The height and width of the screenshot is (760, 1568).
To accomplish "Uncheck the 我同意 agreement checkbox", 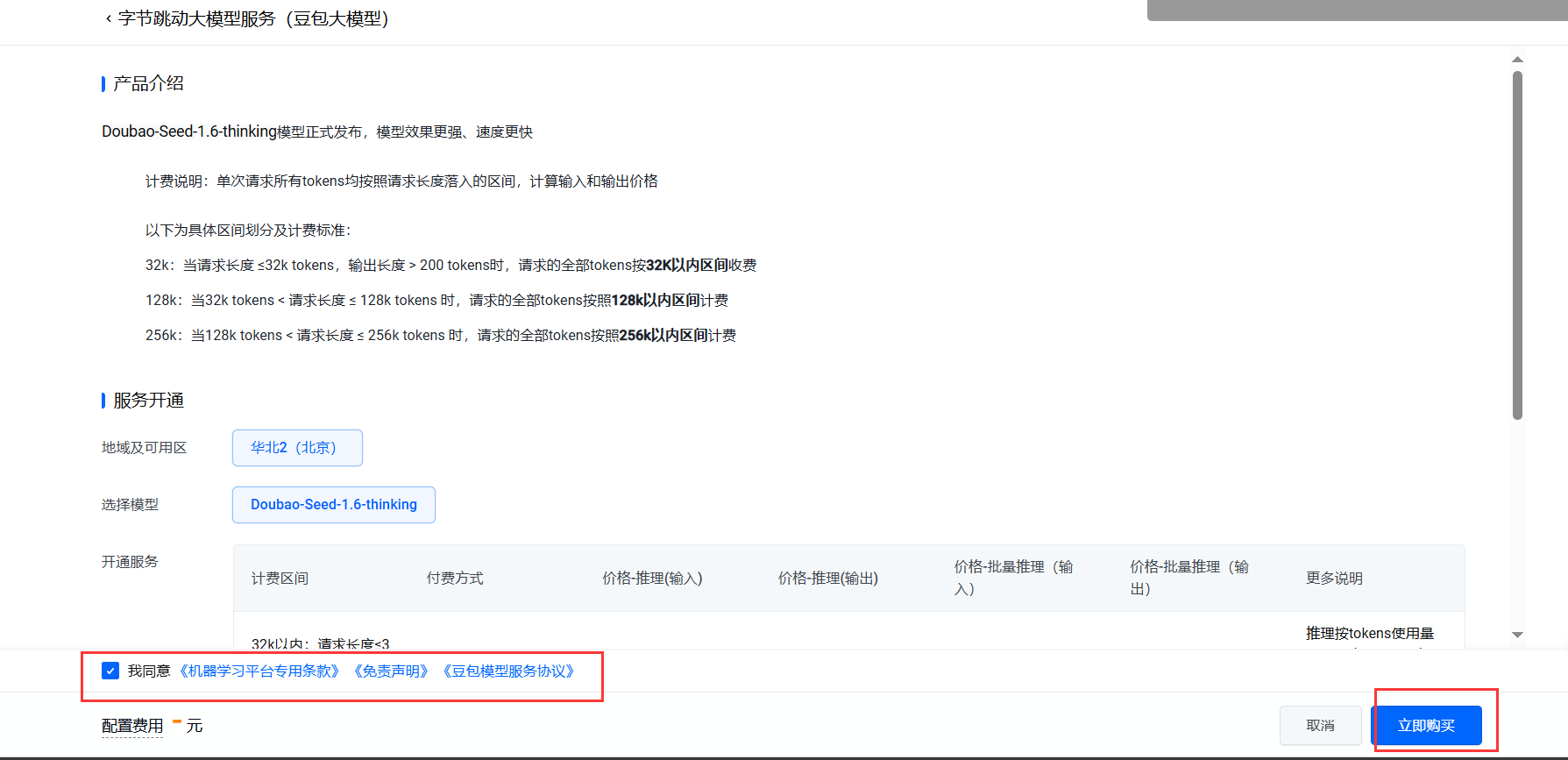I will tap(110, 671).
